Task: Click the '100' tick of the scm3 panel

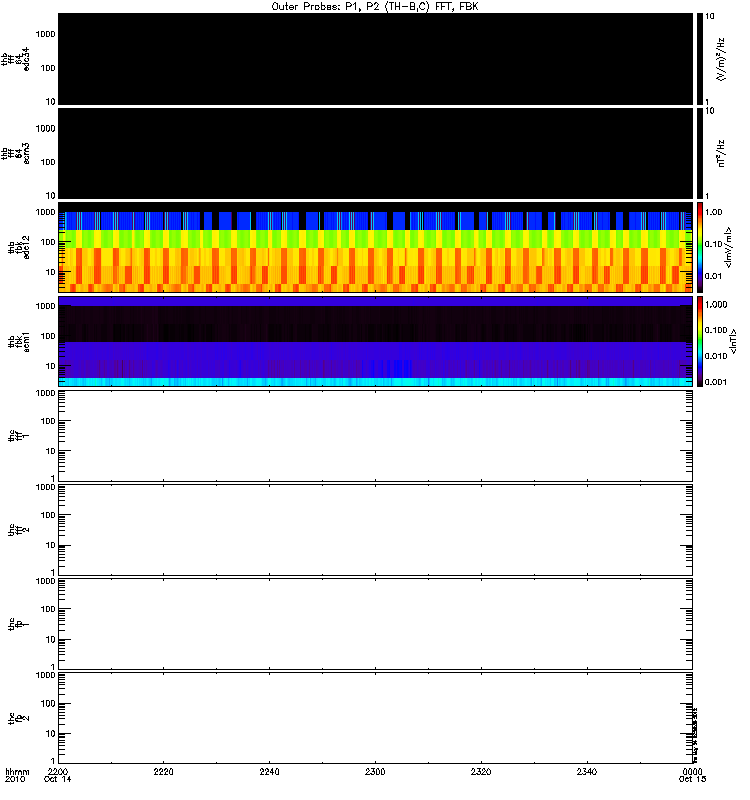Action: pyautogui.click(x=48, y=162)
